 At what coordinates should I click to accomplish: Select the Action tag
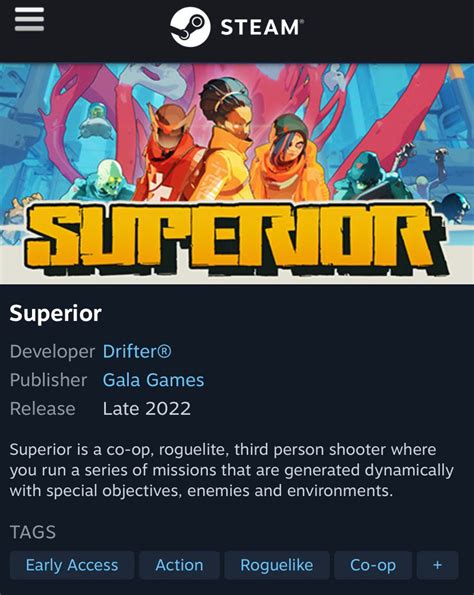179,565
